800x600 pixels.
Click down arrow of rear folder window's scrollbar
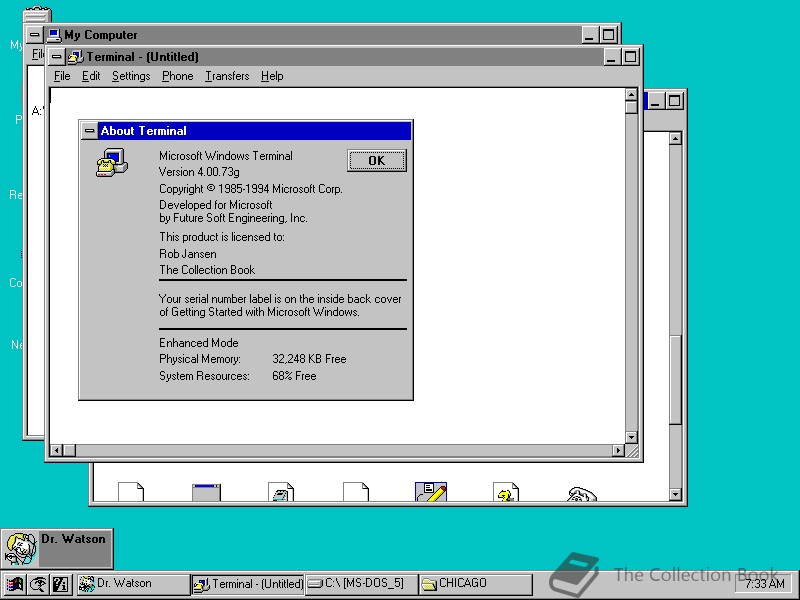pos(676,494)
